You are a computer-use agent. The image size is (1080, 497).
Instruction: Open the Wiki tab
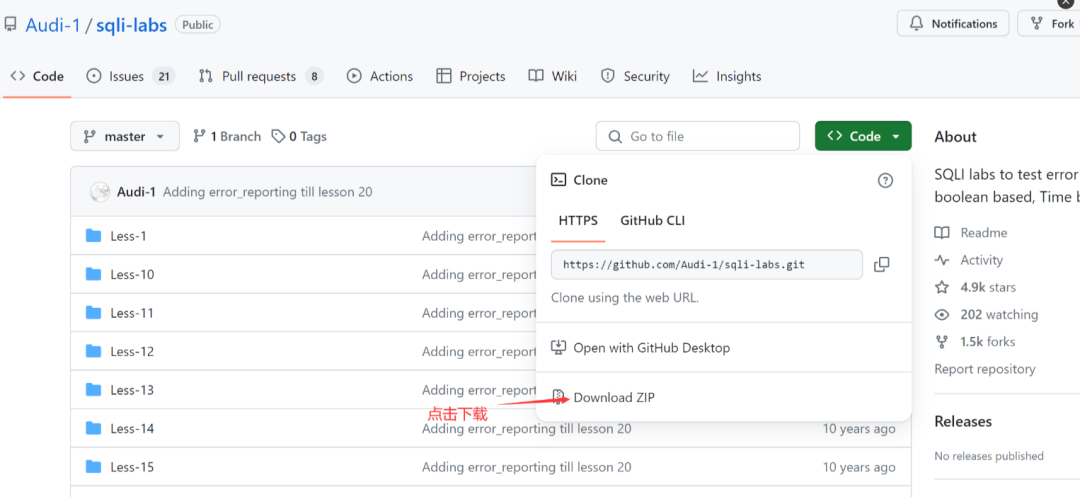click(553, 76)
